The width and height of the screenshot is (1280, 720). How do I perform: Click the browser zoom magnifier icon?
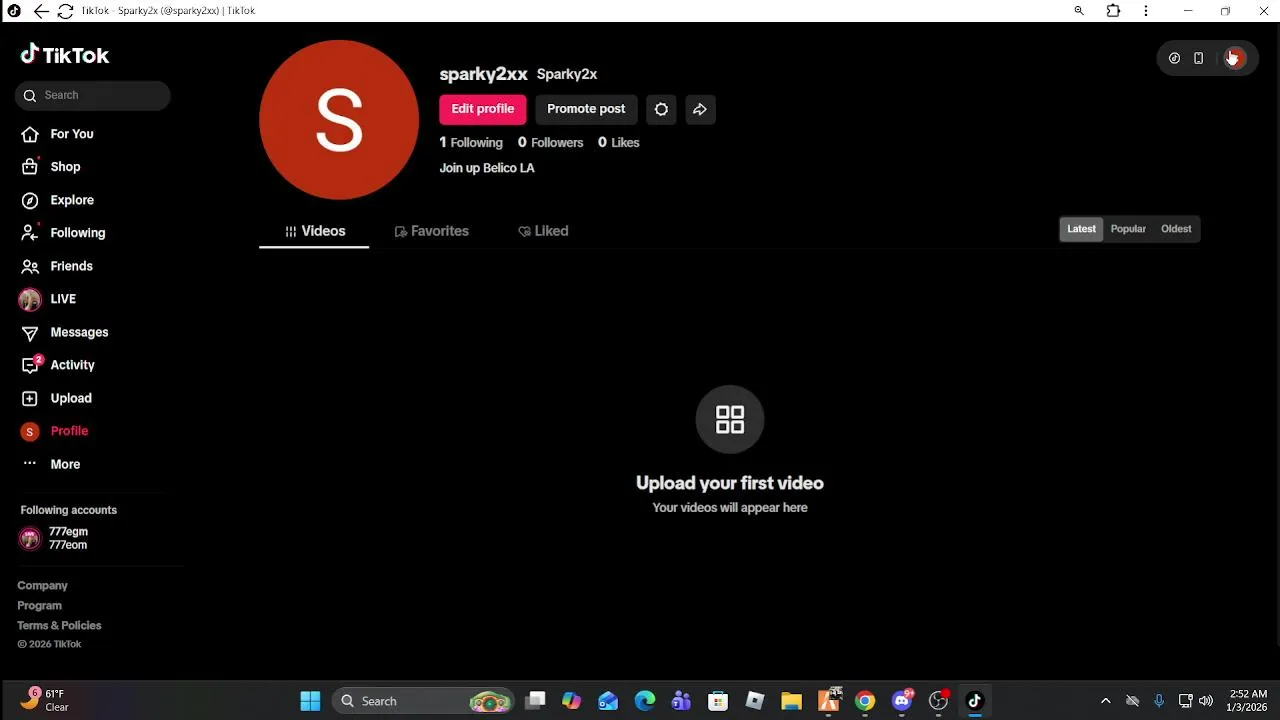tap(1079, 11)
